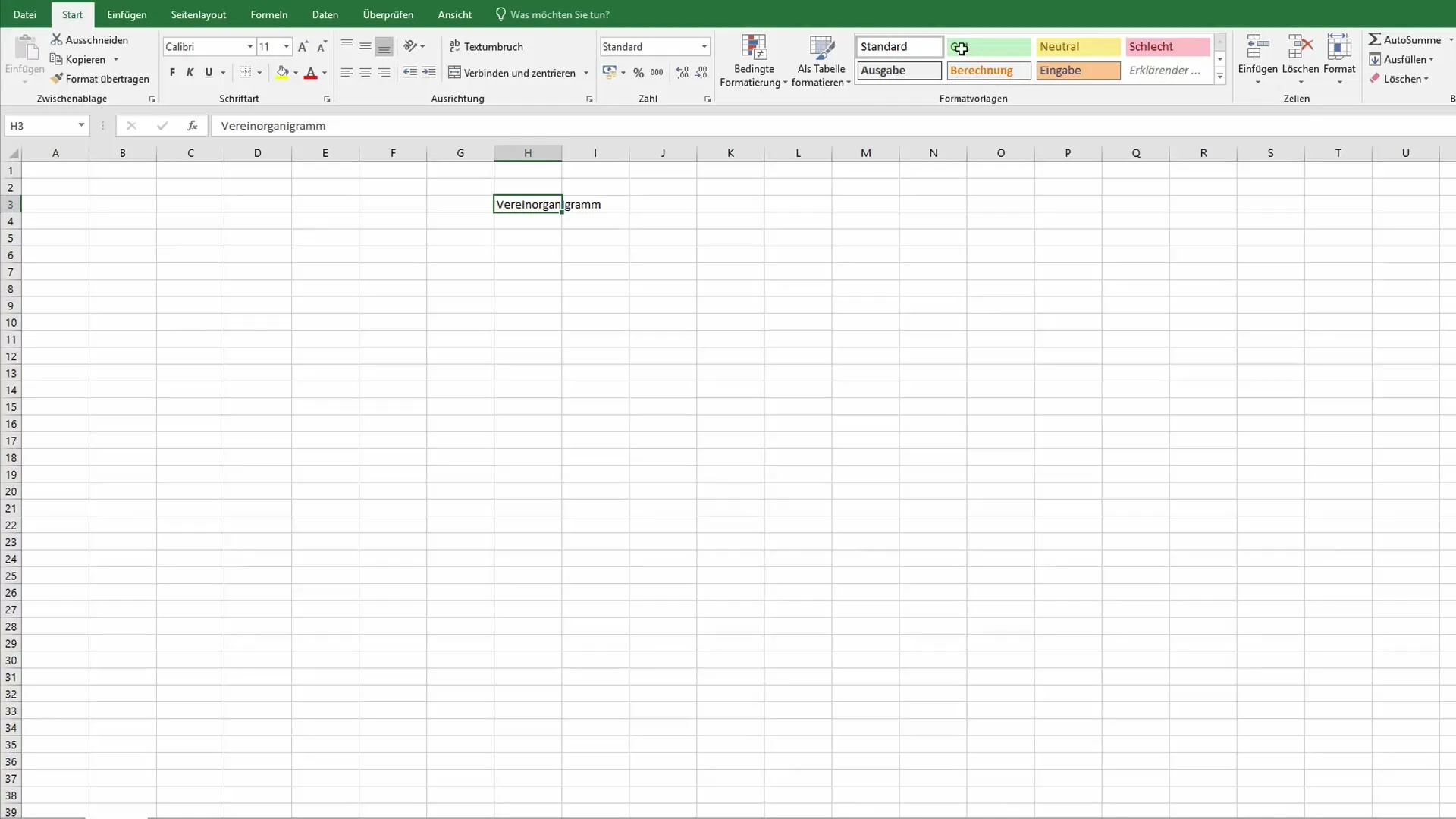Open Als Tabelle formatieren gallery

pyautogui.click(x=821, y=61)
